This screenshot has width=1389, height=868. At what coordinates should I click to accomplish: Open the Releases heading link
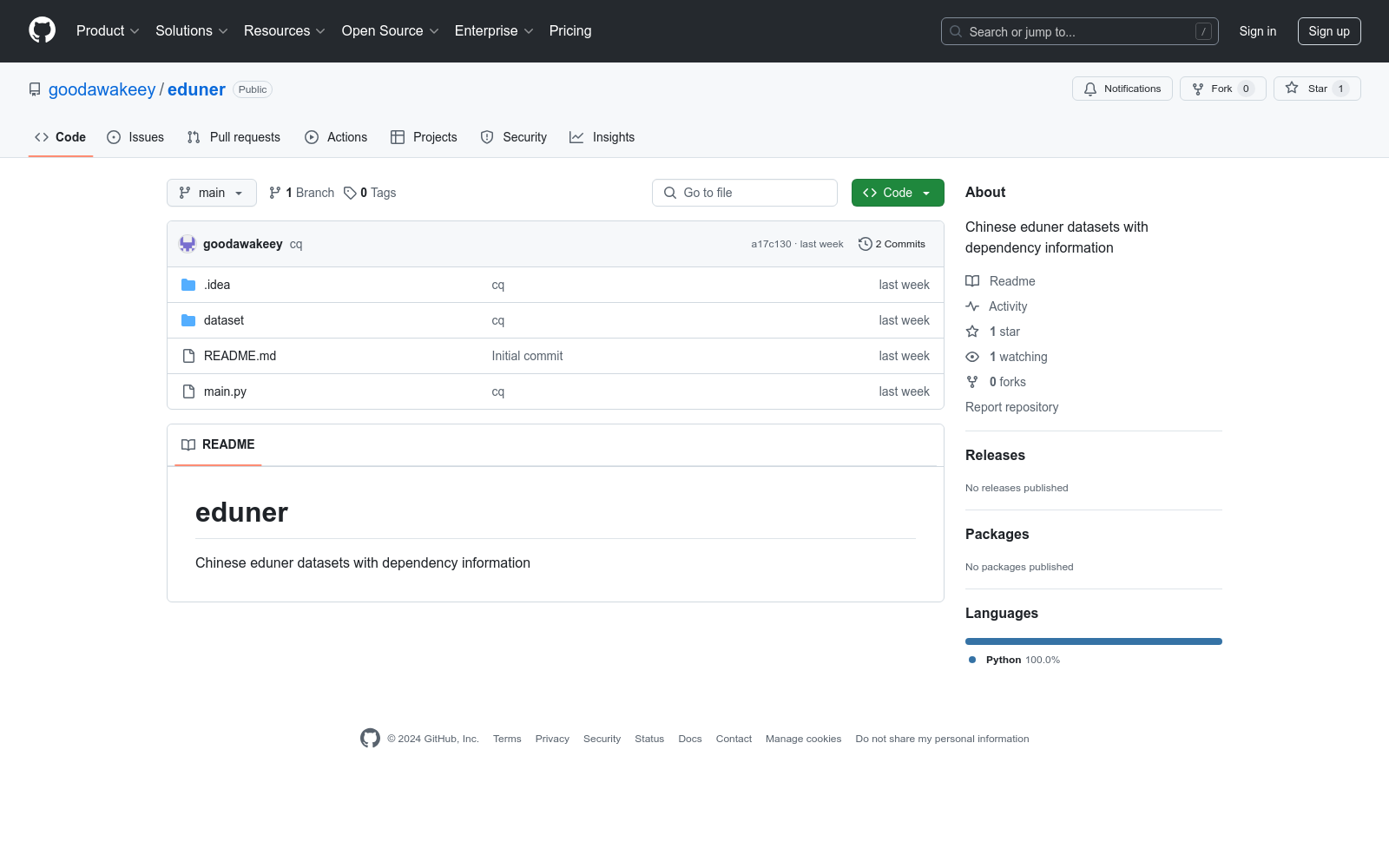995,455
